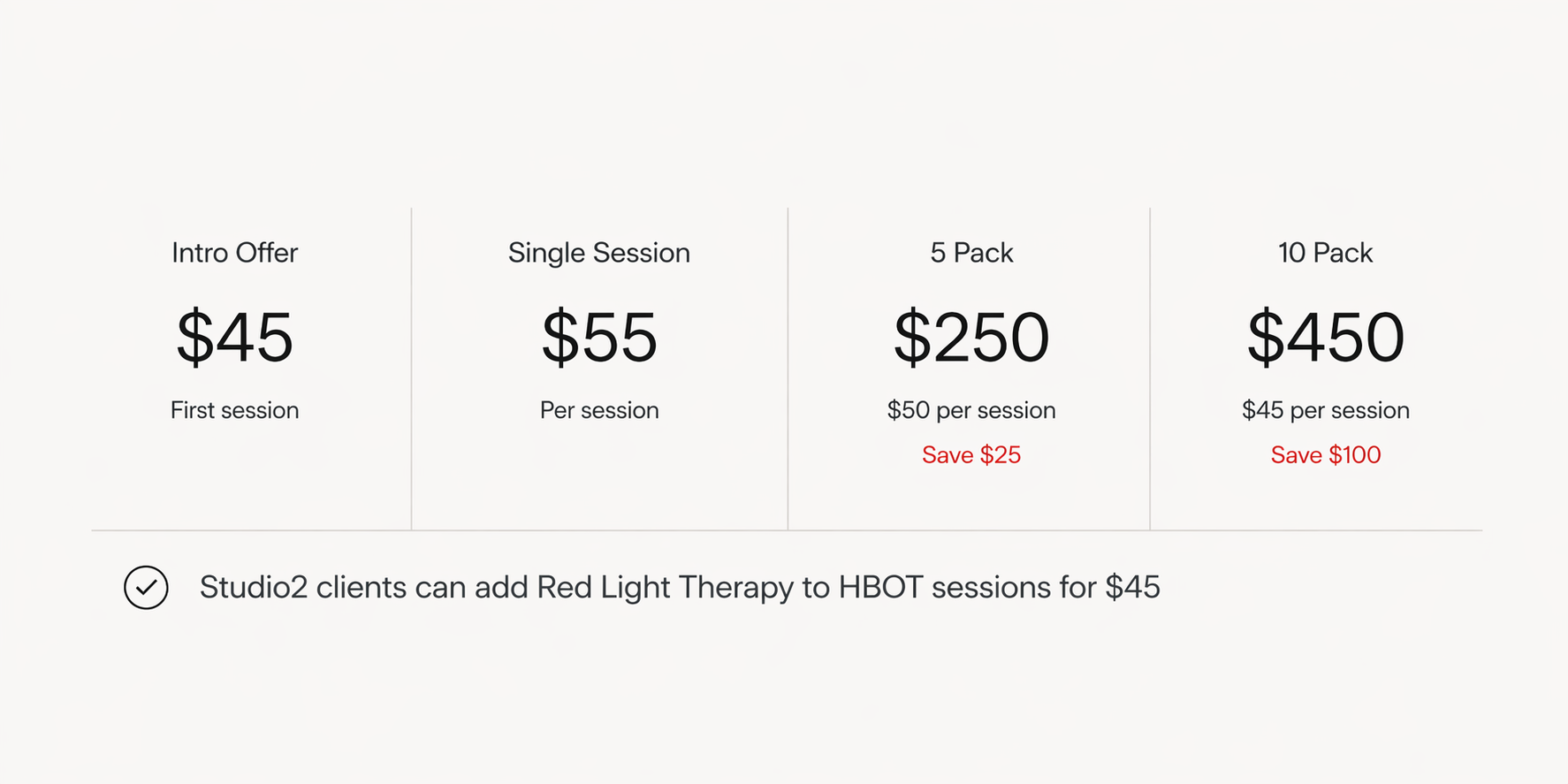This screenshot has width=1568, height=784.
Task: Click the circled checkmark icon
Action: click(x=146, y=588)
